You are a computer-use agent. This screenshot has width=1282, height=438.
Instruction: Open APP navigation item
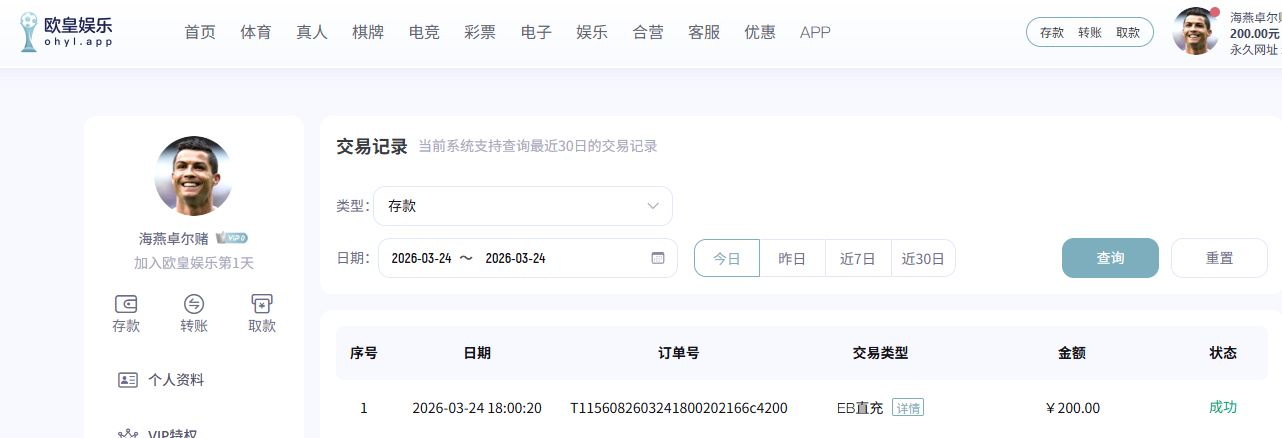tap(815, 32)
